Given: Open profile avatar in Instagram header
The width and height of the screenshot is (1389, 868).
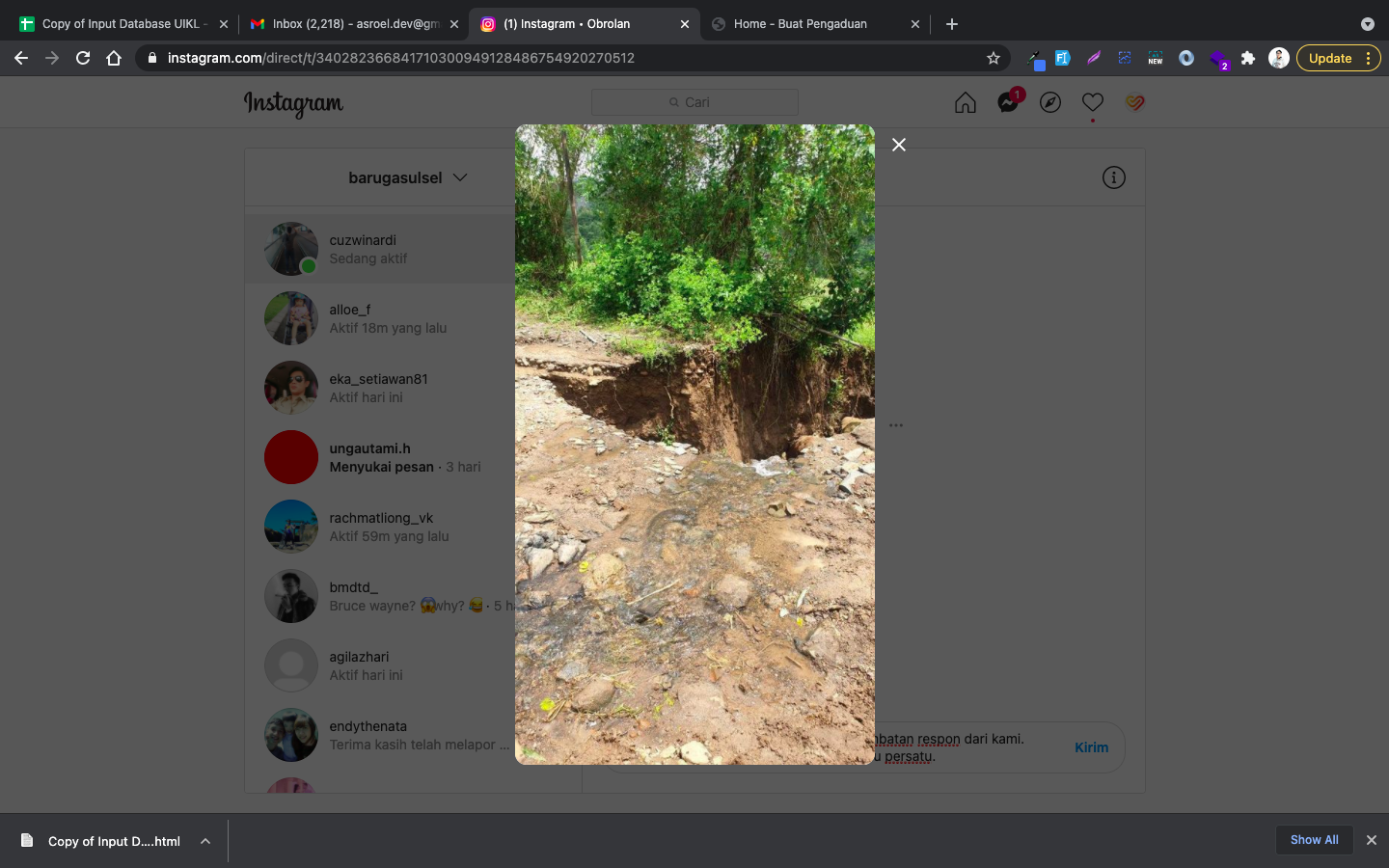Looking at the screenshot, I should [1135, 102].
